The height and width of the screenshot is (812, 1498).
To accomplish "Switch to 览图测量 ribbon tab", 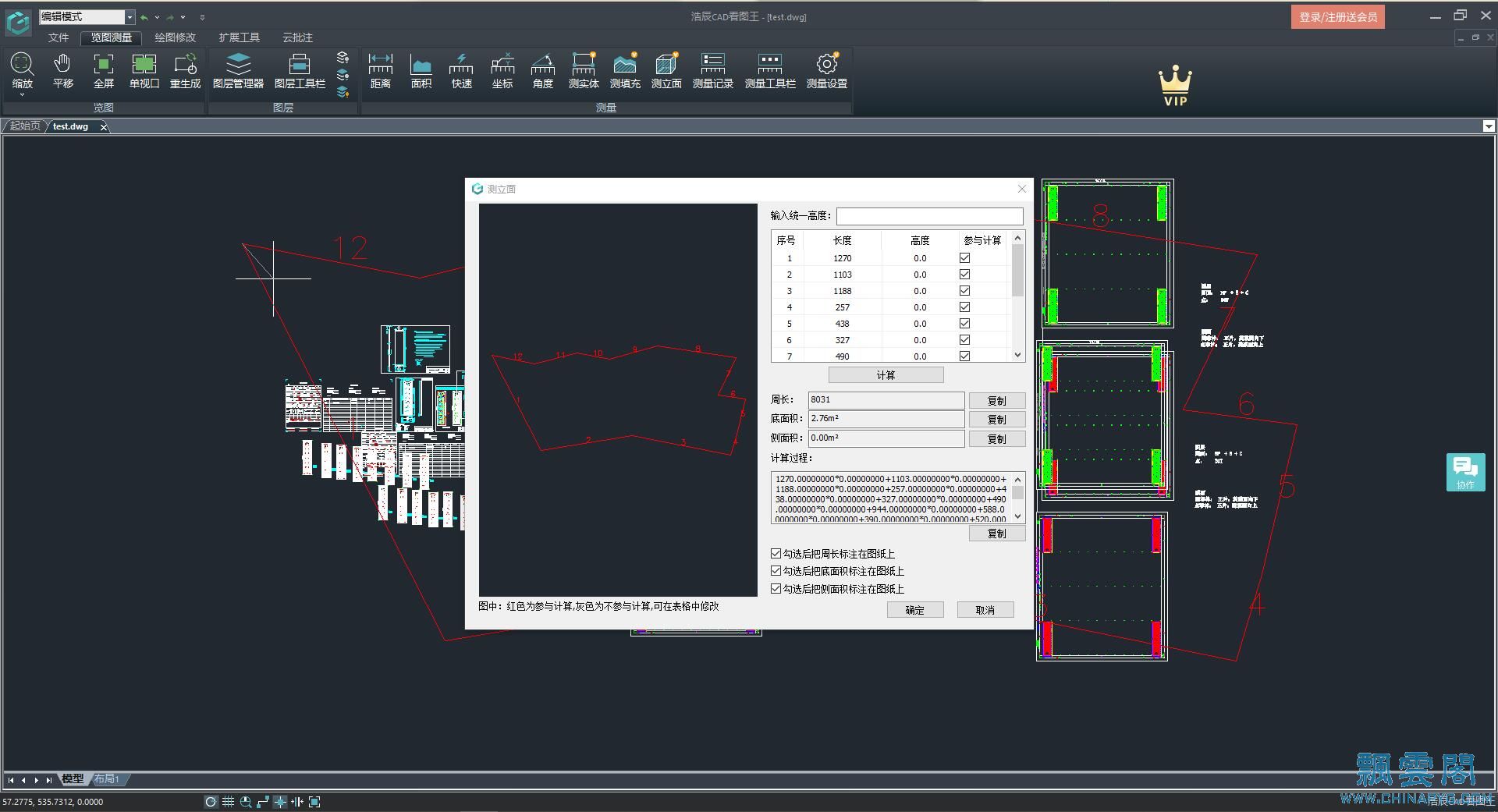I will tap(111, 37).
